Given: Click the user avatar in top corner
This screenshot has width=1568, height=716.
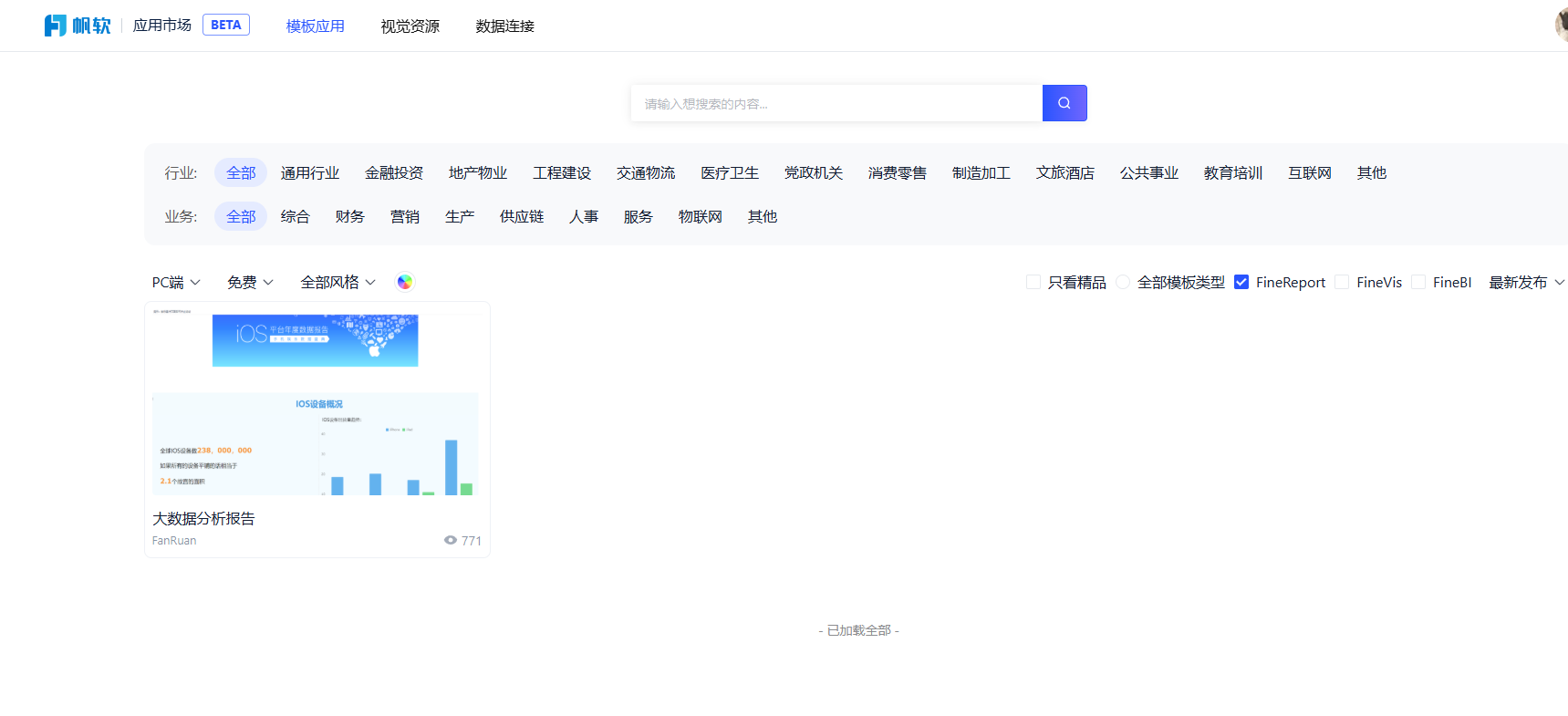Looking at the screenshot, I should pos(1561,26).
